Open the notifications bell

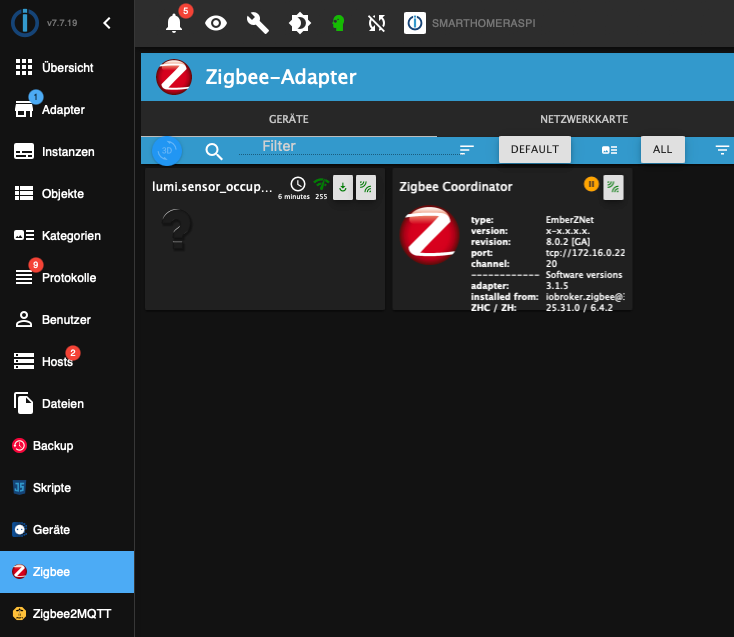click(x=174, y=23)
